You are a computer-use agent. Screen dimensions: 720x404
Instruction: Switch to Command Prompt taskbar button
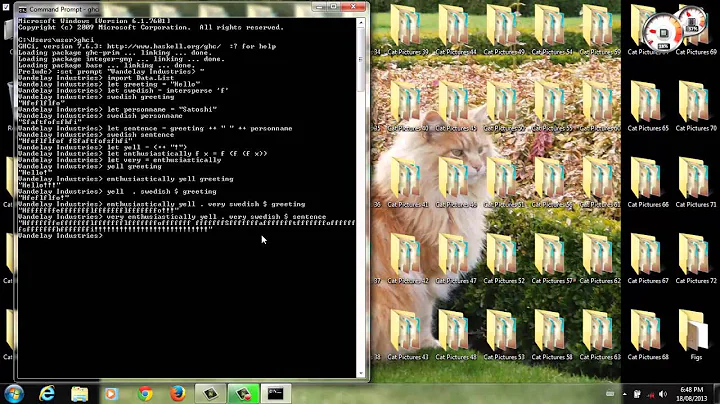point(276,394)
